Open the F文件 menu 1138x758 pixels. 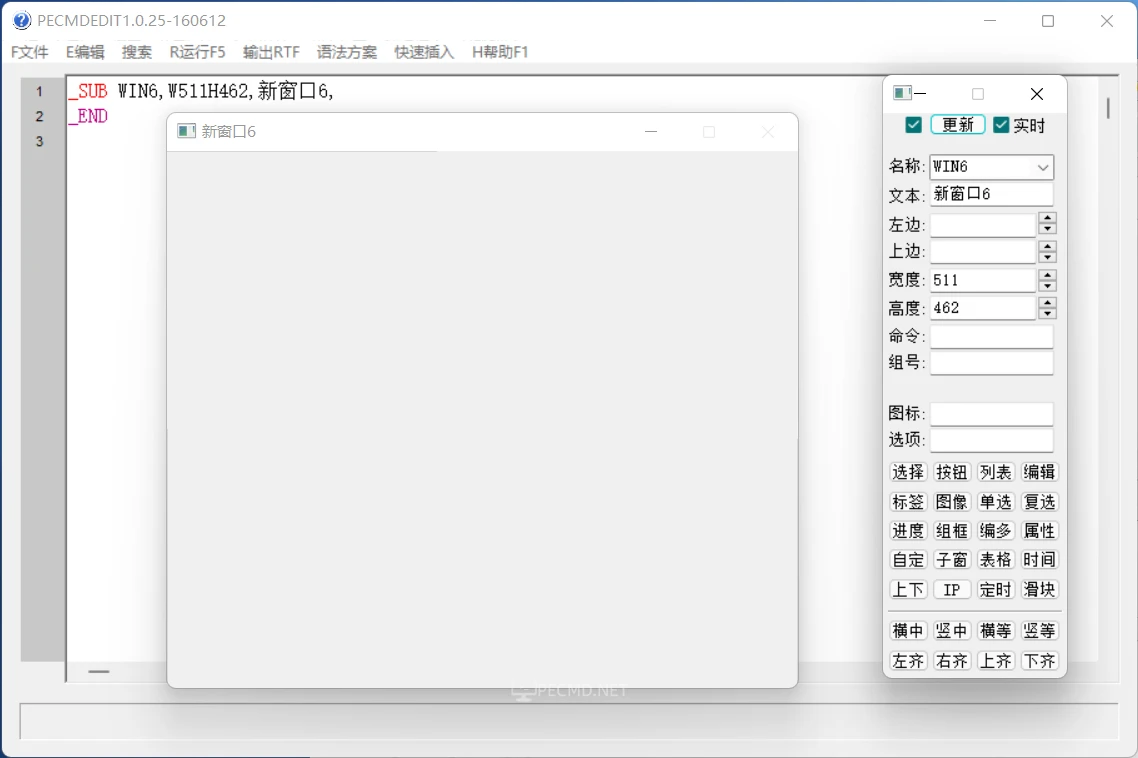pos(30,52)
